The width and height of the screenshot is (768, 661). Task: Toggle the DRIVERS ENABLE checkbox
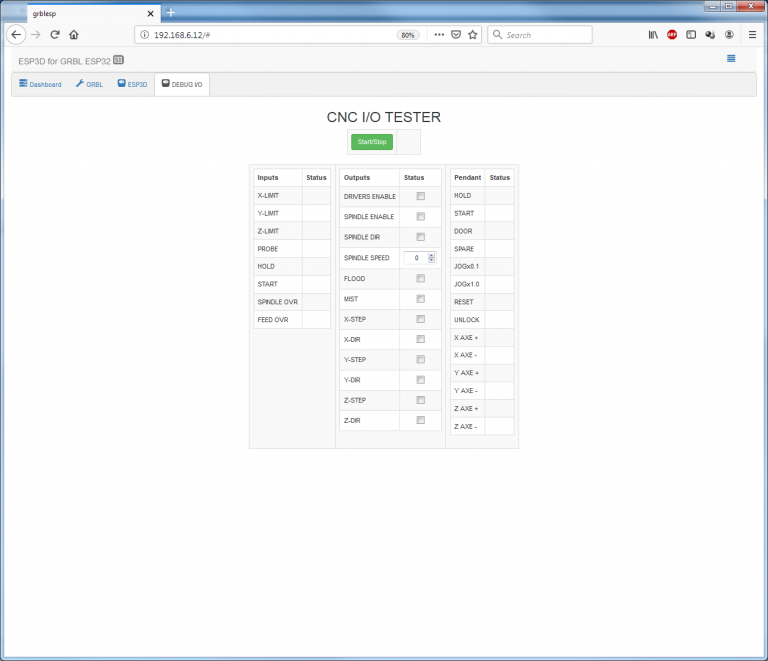click(420, 196)
